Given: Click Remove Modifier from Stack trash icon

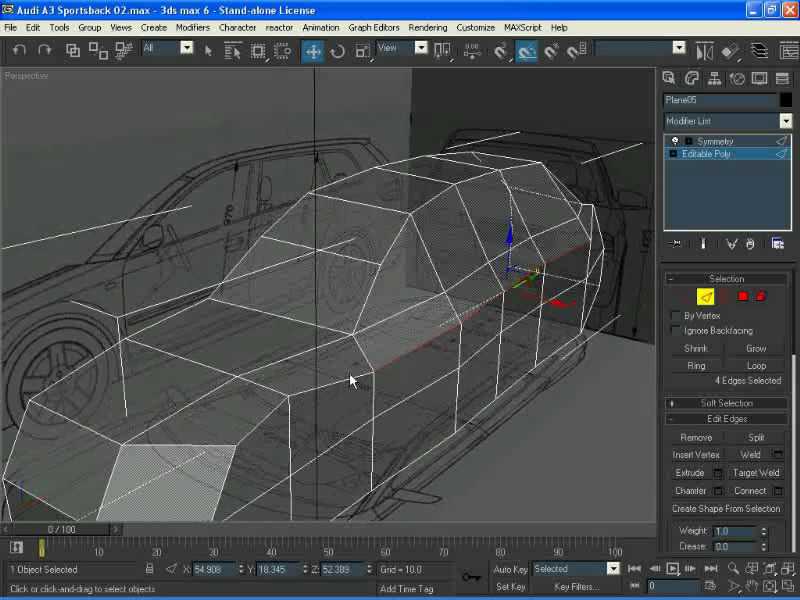Looking at the screenshot, I should (750, 244).
